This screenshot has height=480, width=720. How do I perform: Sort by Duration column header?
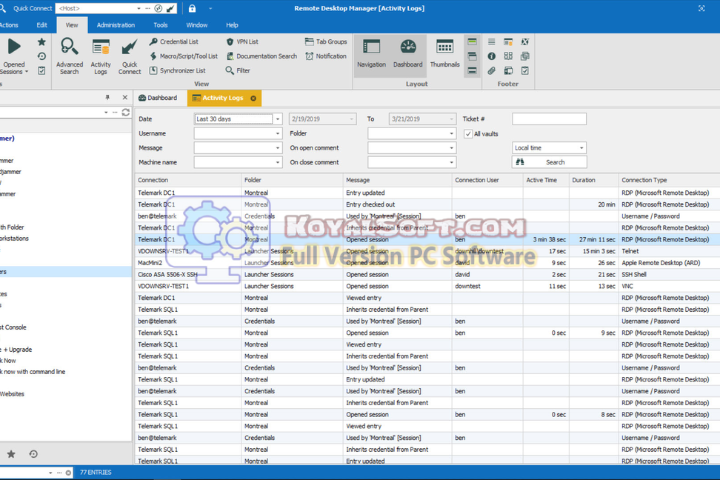(x=593, y=180)
